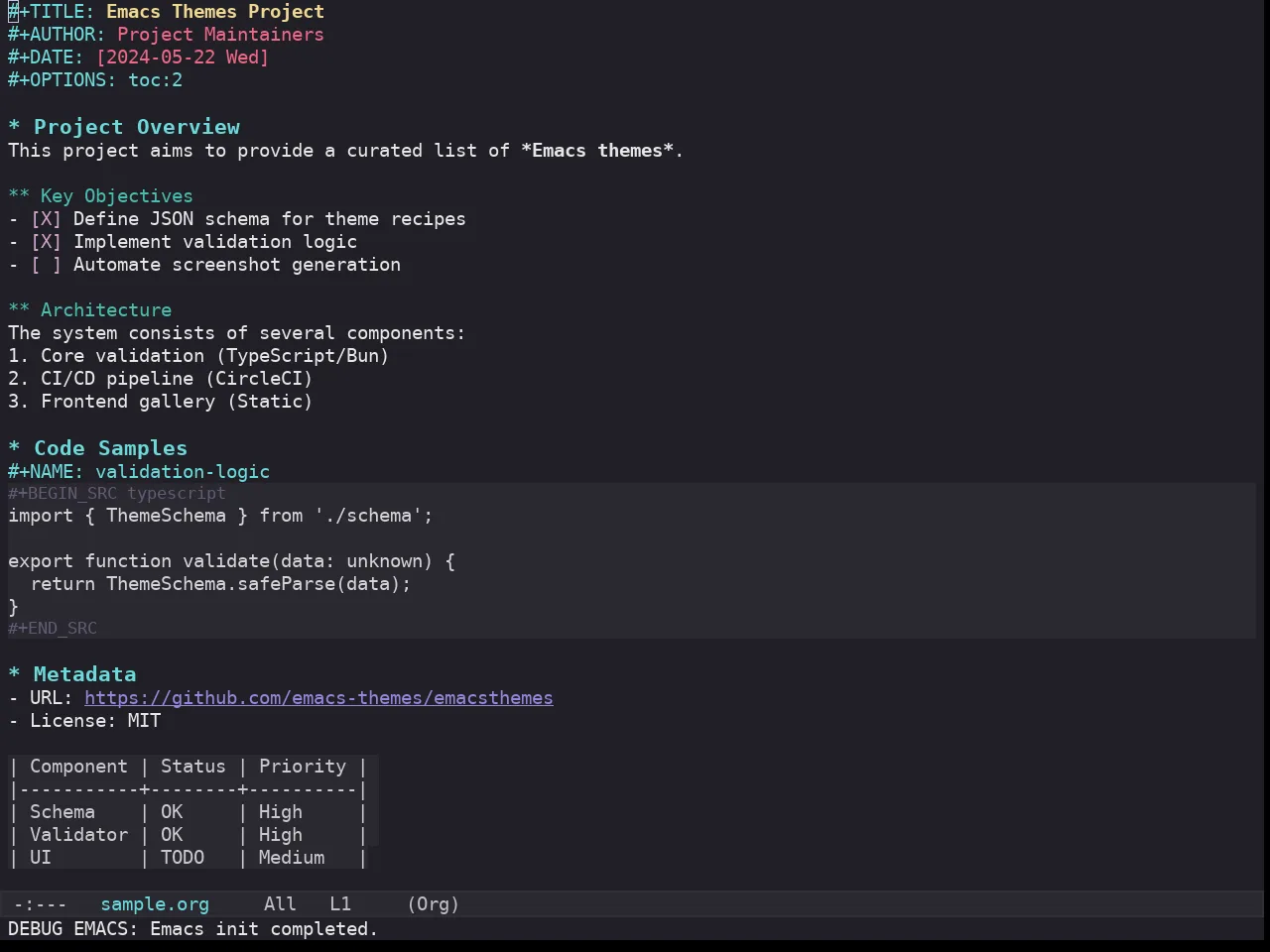
Task: Click the License: MIT list item
Action: tap(84, 721)
